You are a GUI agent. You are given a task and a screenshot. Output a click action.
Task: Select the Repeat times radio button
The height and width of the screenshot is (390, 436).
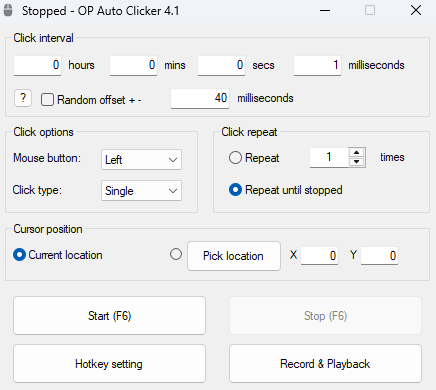(x=235, y=158)
